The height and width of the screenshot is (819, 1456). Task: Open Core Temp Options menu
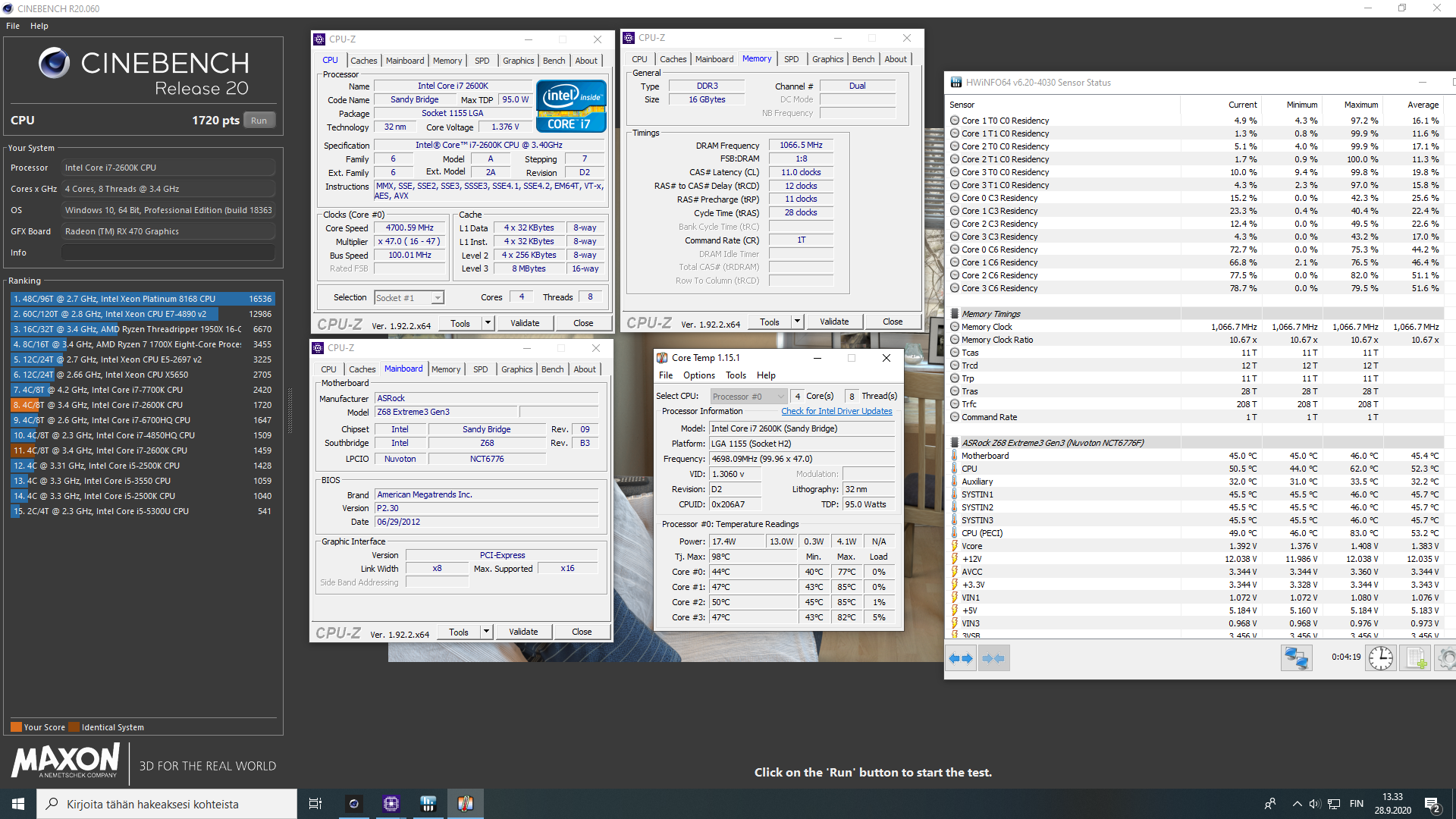tap(699, 375)
